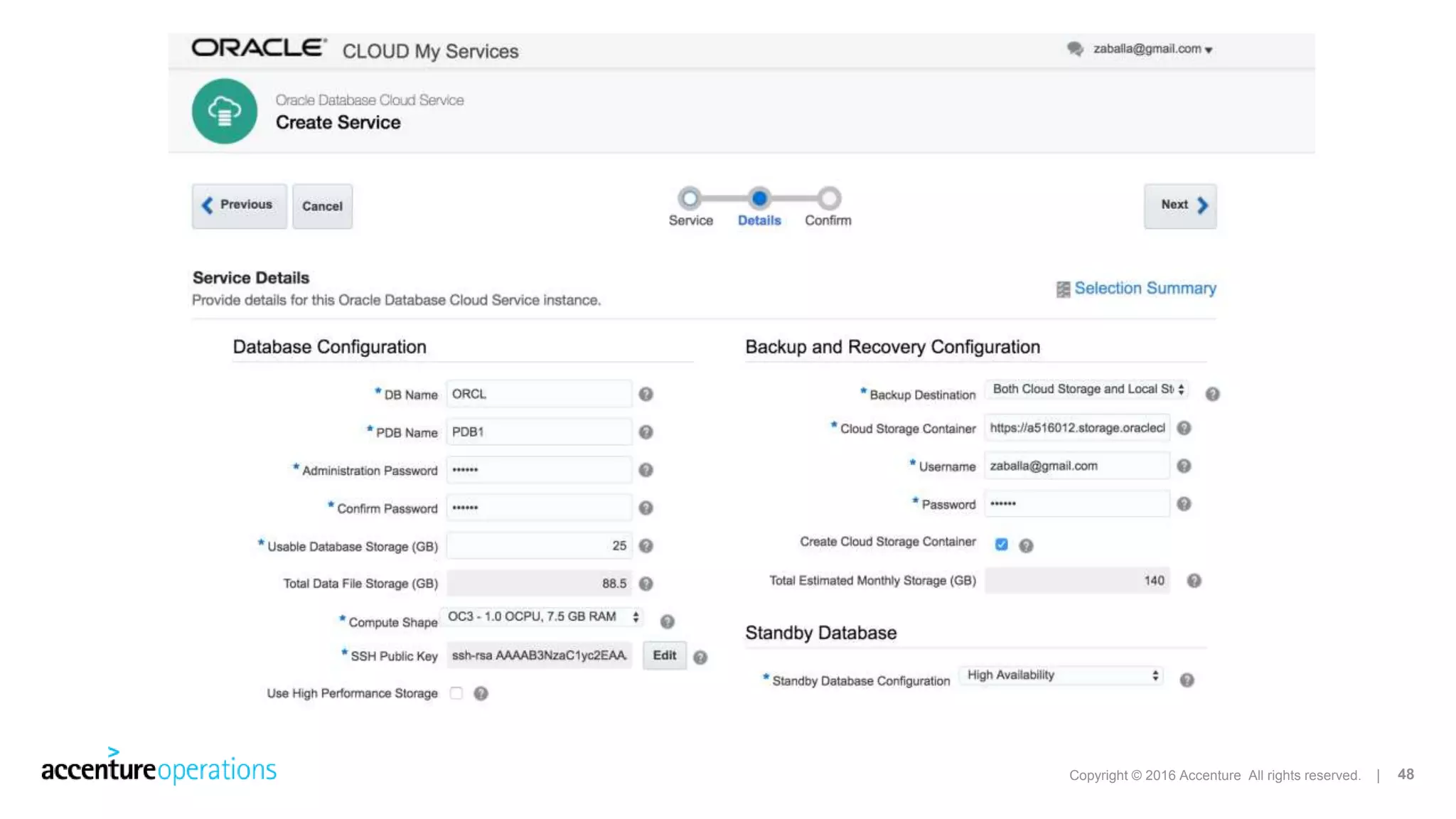Enable Use High Performance Storage checkbox
Viewport: 1456px width, 819px height.
tap(456, 693)
